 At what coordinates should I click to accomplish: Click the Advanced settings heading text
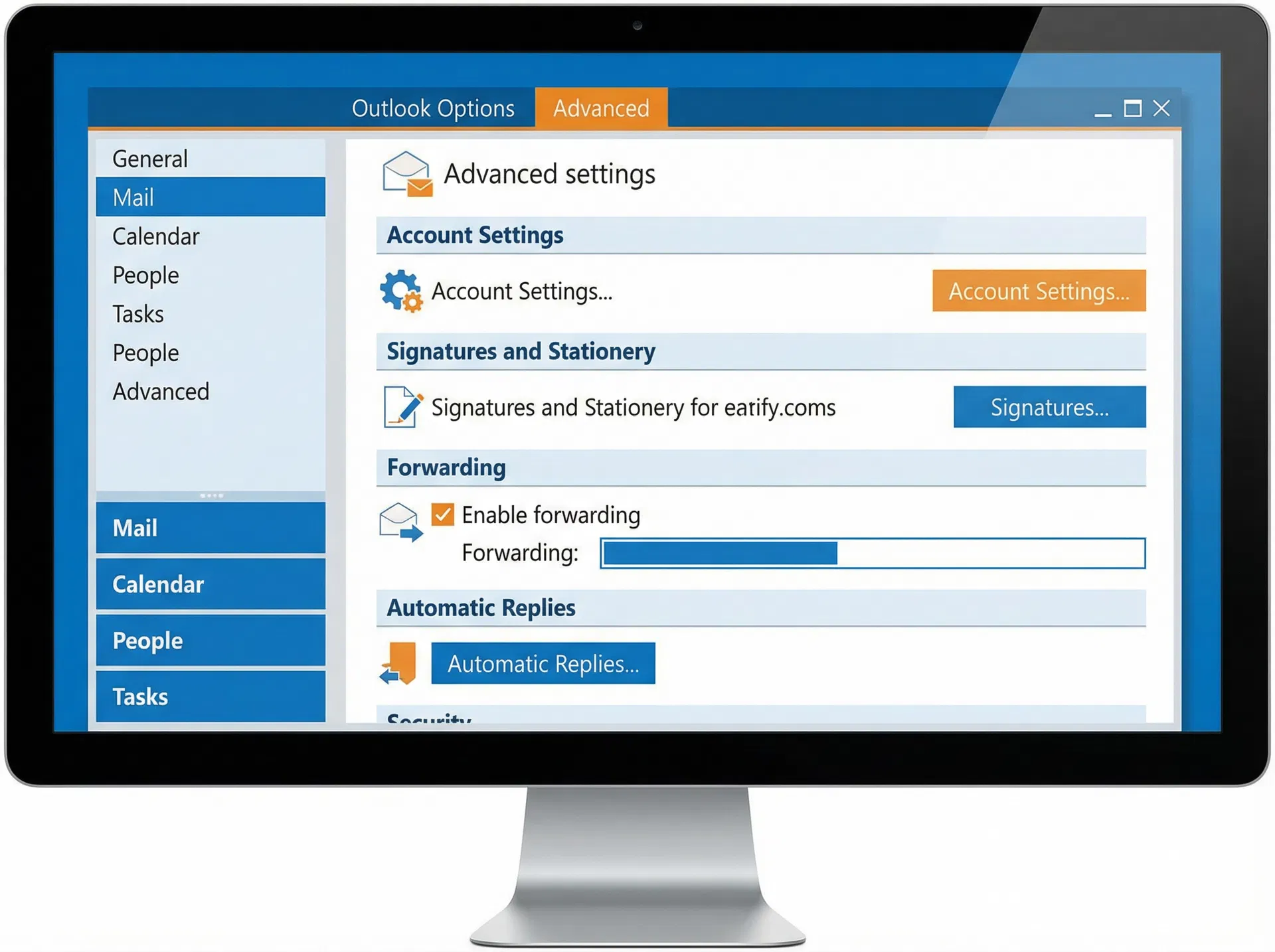coord(549,174)
